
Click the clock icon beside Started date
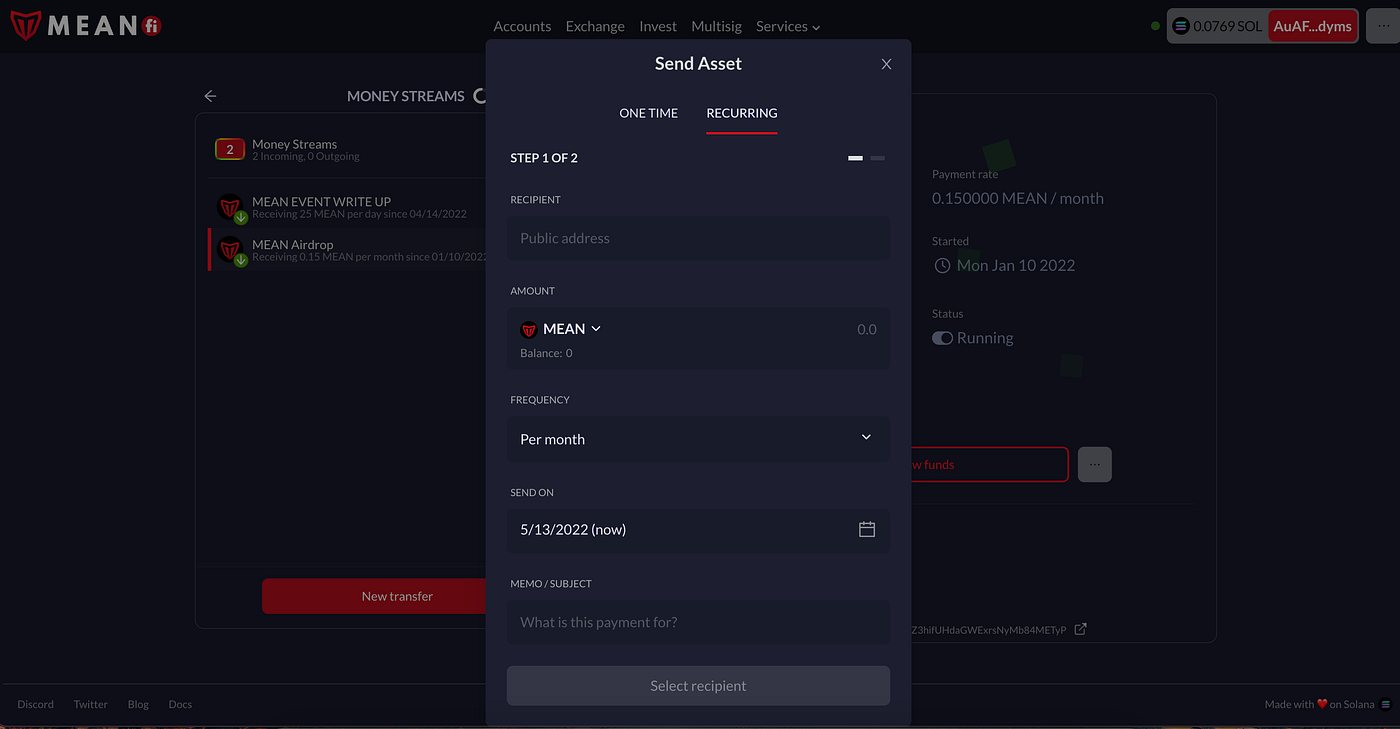(x=942, y=265)
